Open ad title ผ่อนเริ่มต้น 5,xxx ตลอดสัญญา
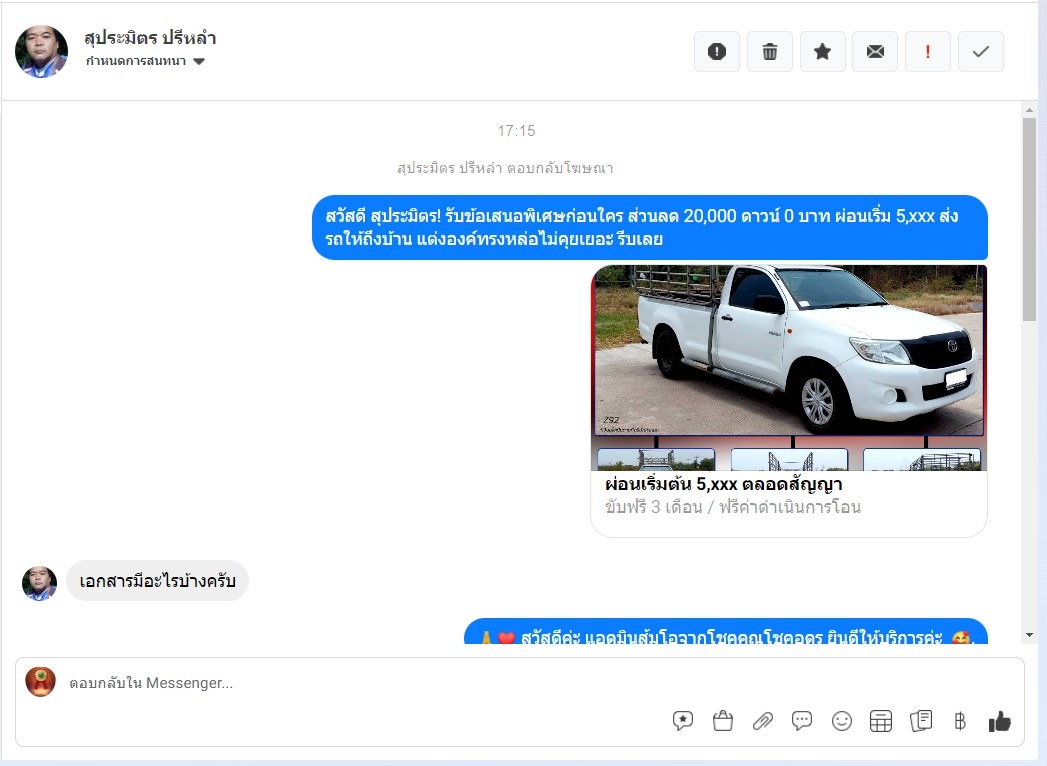Screen dimensions: 1047x766 coord(723,484)
